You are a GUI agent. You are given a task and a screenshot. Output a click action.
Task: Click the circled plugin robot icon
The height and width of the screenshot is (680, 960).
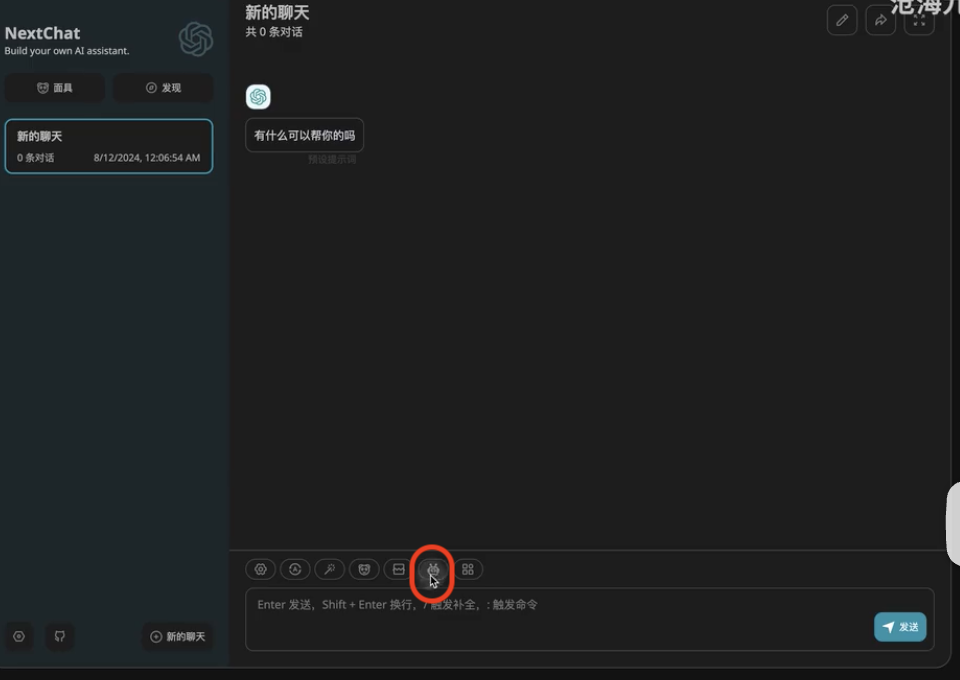(x=432, y=569)
